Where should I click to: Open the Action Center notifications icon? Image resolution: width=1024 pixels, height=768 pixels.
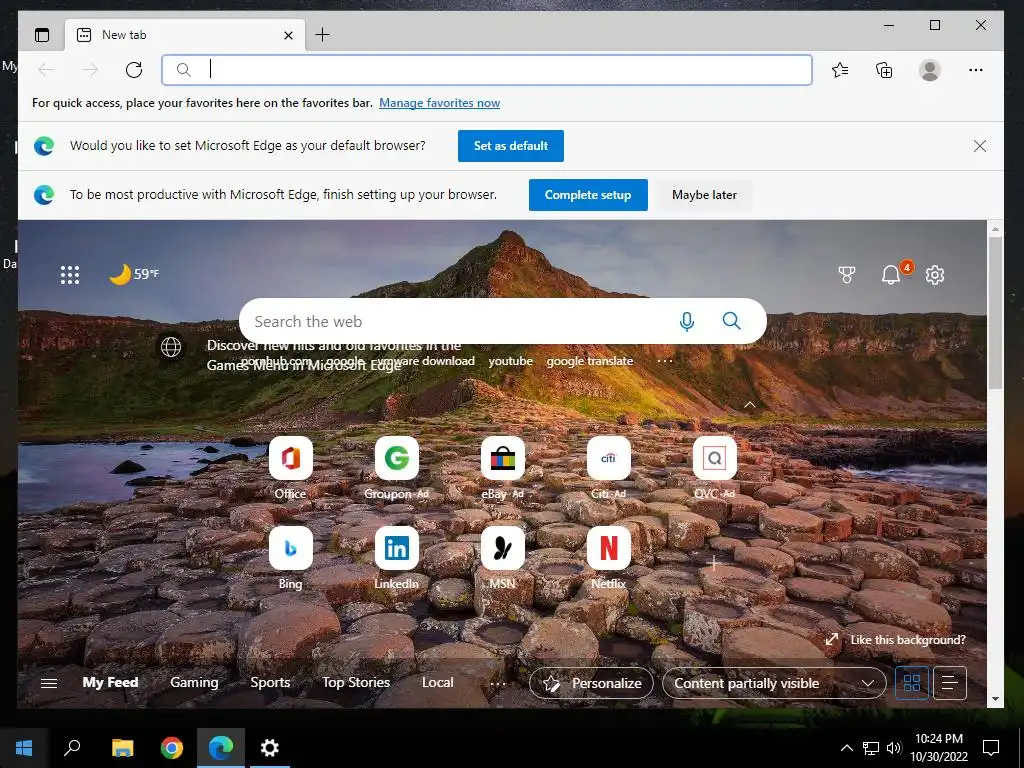pos(991,747)
